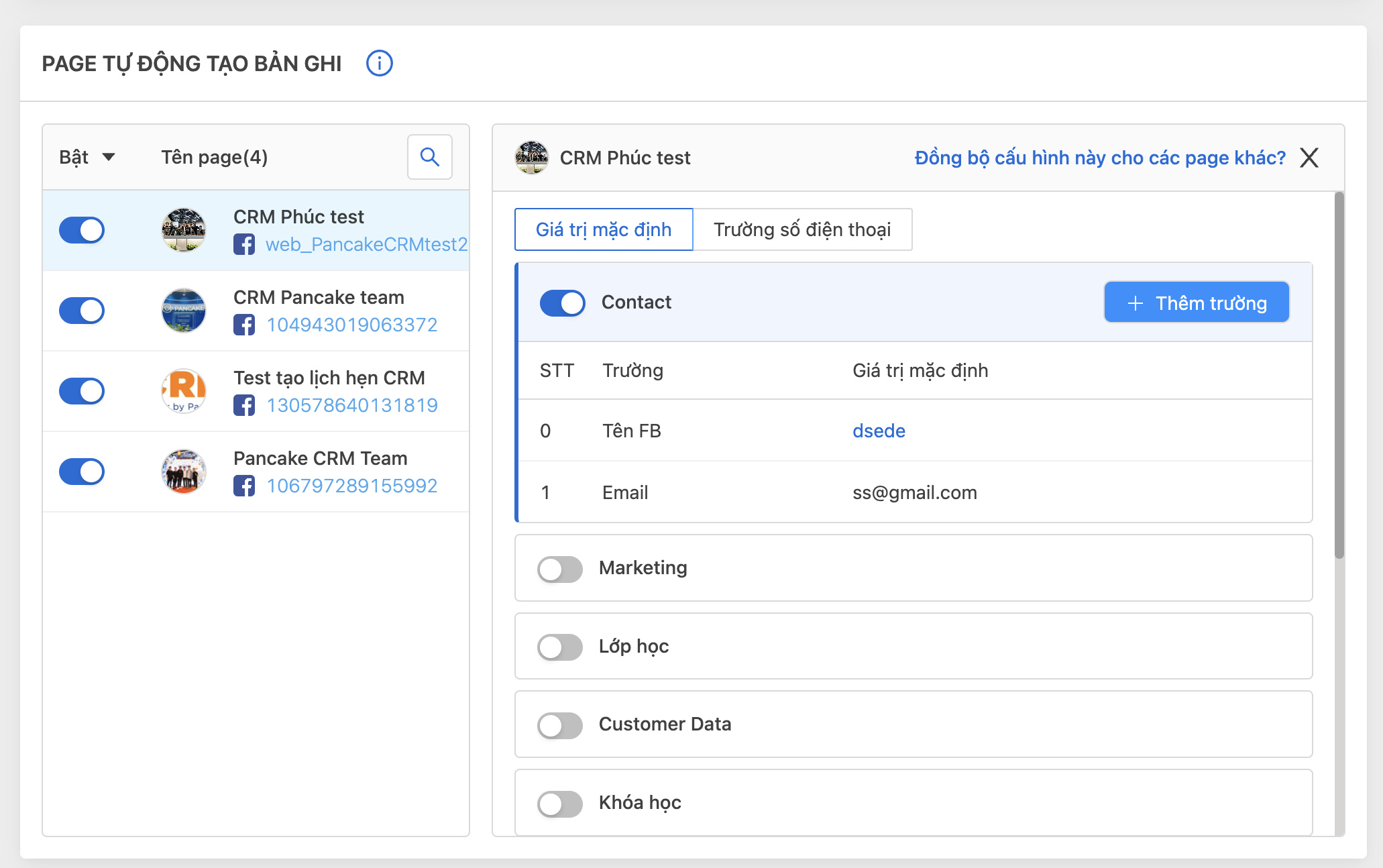This screenshot has width=1383, height=868.
Task: Click the dsede default value link
Action: click(879, 431)
